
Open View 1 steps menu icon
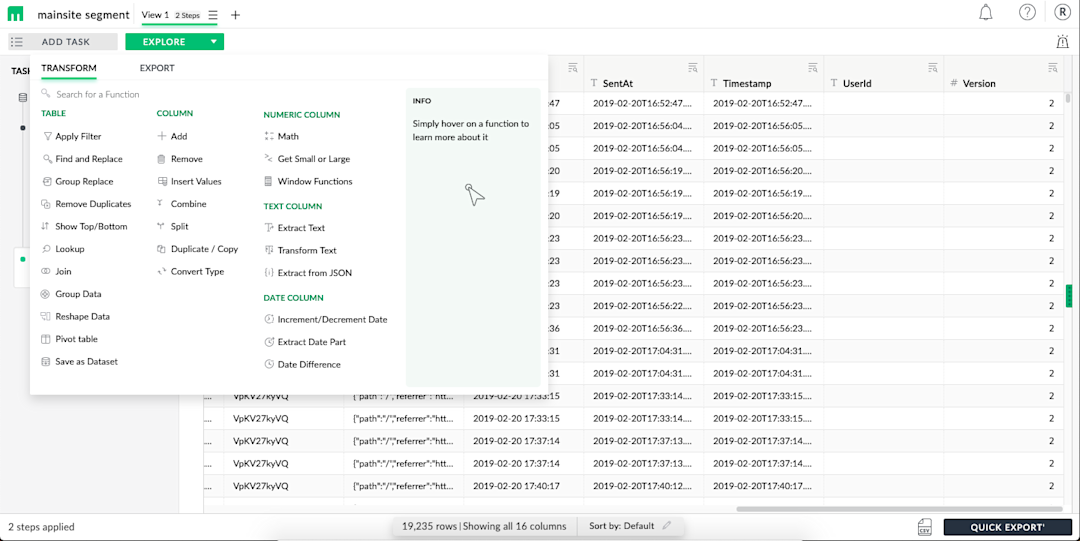(213, 14)
